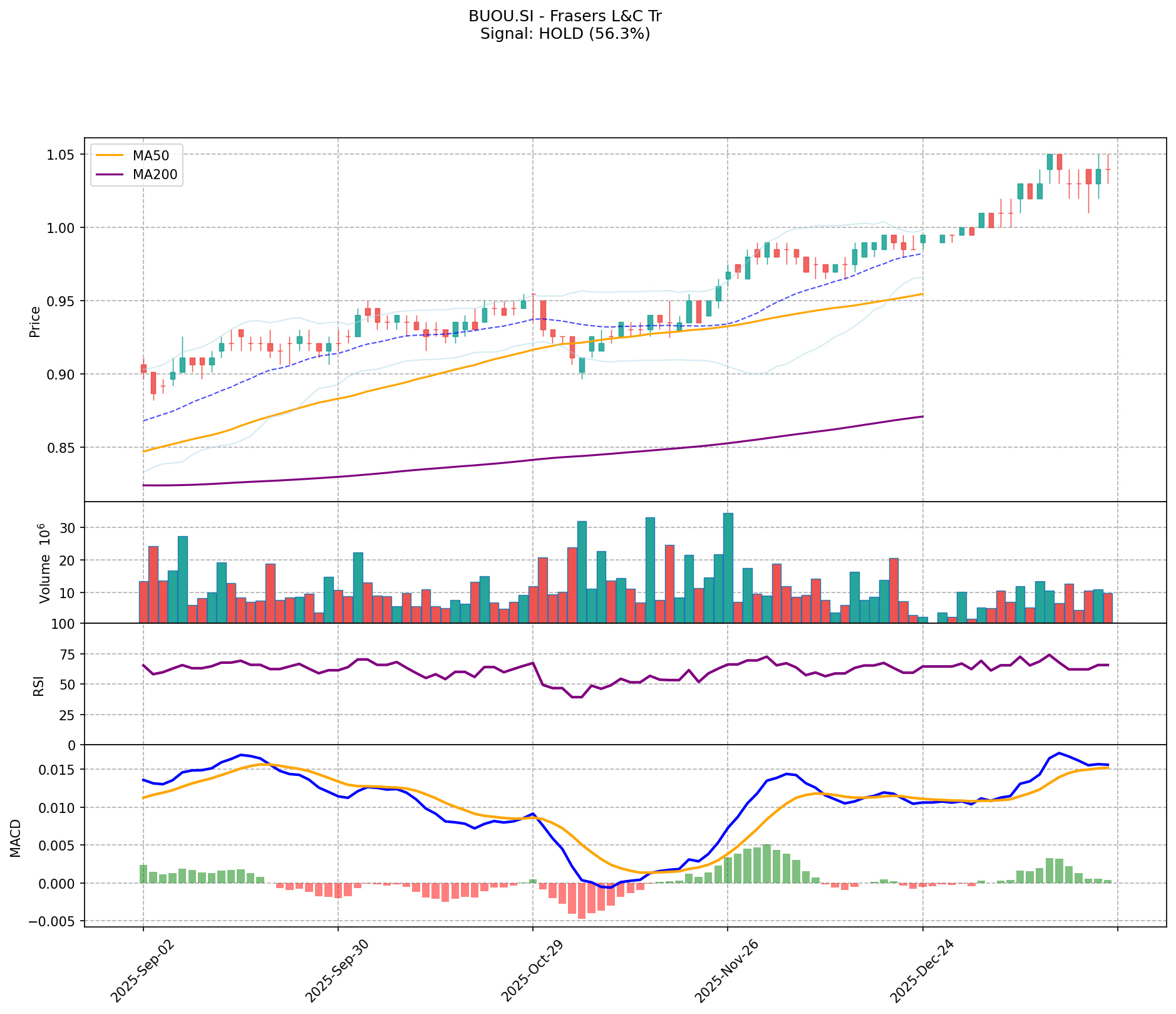Select the 1.05 price tick label
This screenshot has height=1014, width=1176.
click(60, 155)
